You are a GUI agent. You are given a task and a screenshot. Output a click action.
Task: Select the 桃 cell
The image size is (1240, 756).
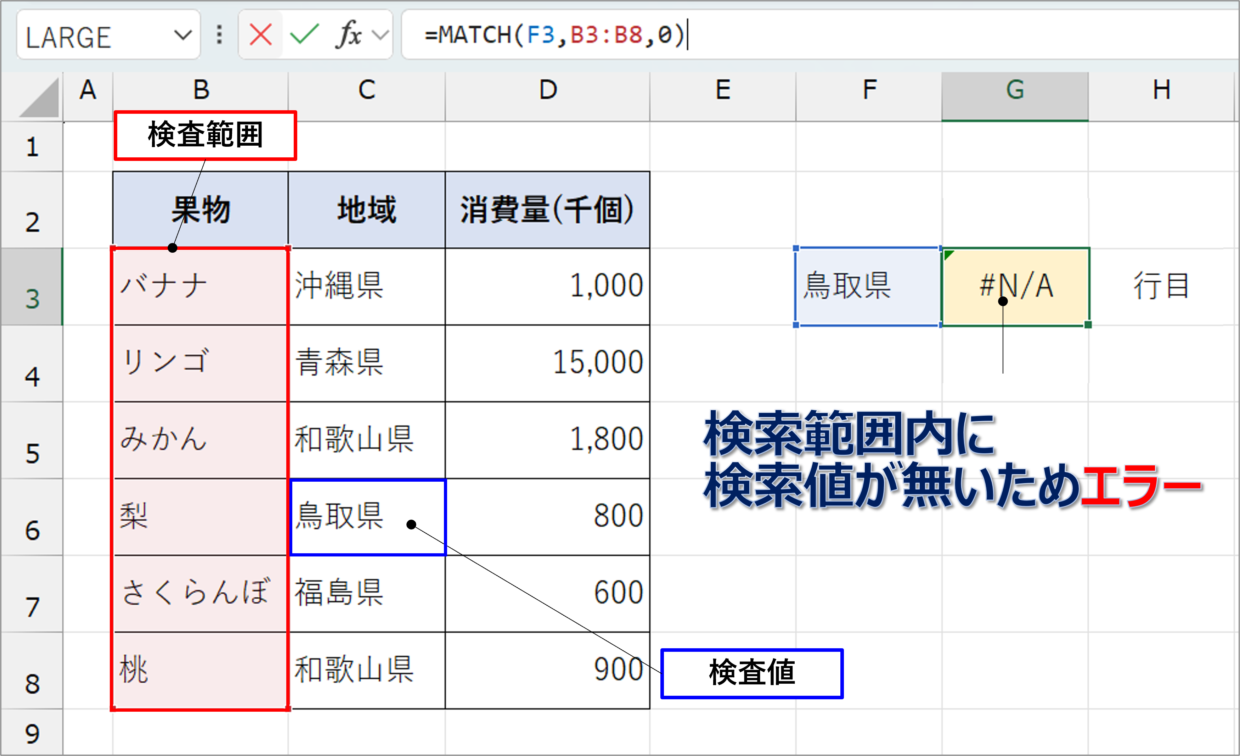pos(201,671)
